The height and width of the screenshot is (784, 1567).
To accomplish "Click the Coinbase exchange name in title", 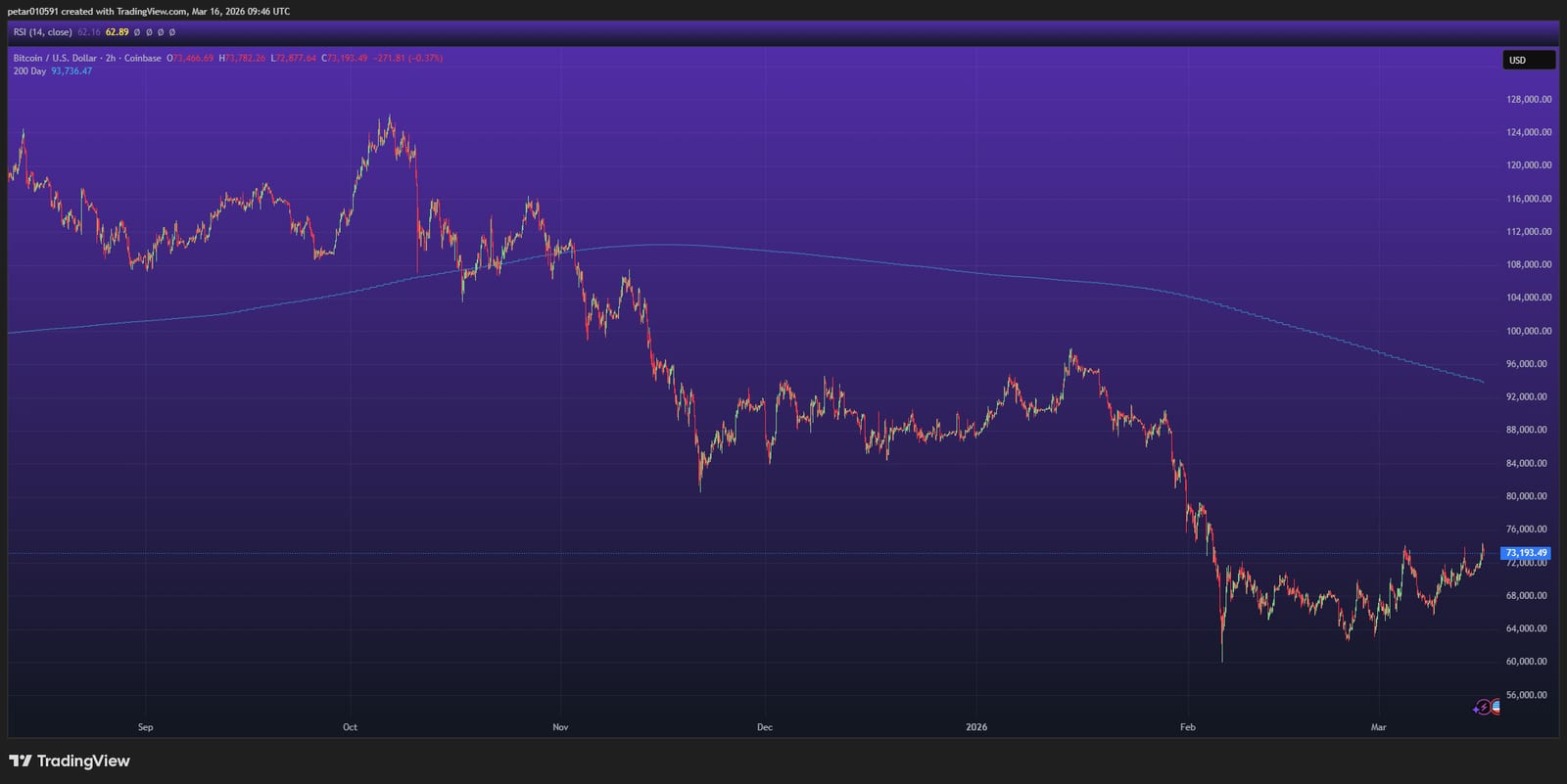I will click(143, 58).
